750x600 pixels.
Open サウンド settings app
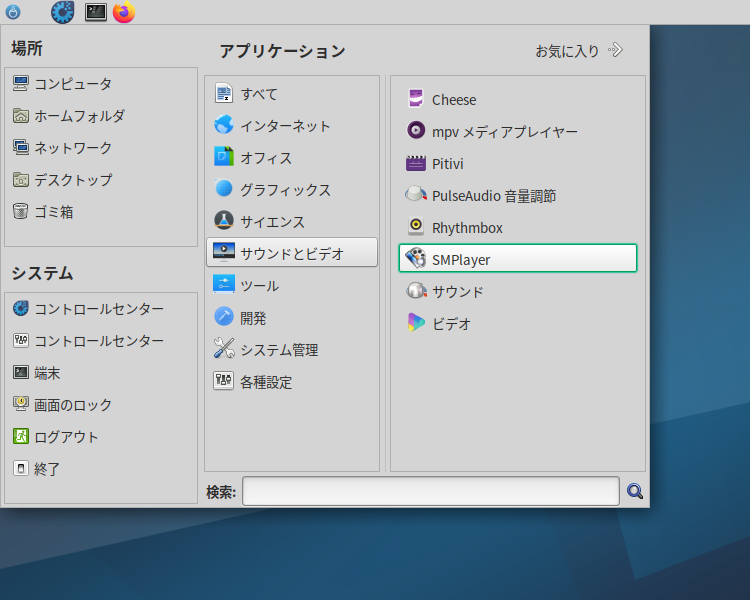point(518,291)
